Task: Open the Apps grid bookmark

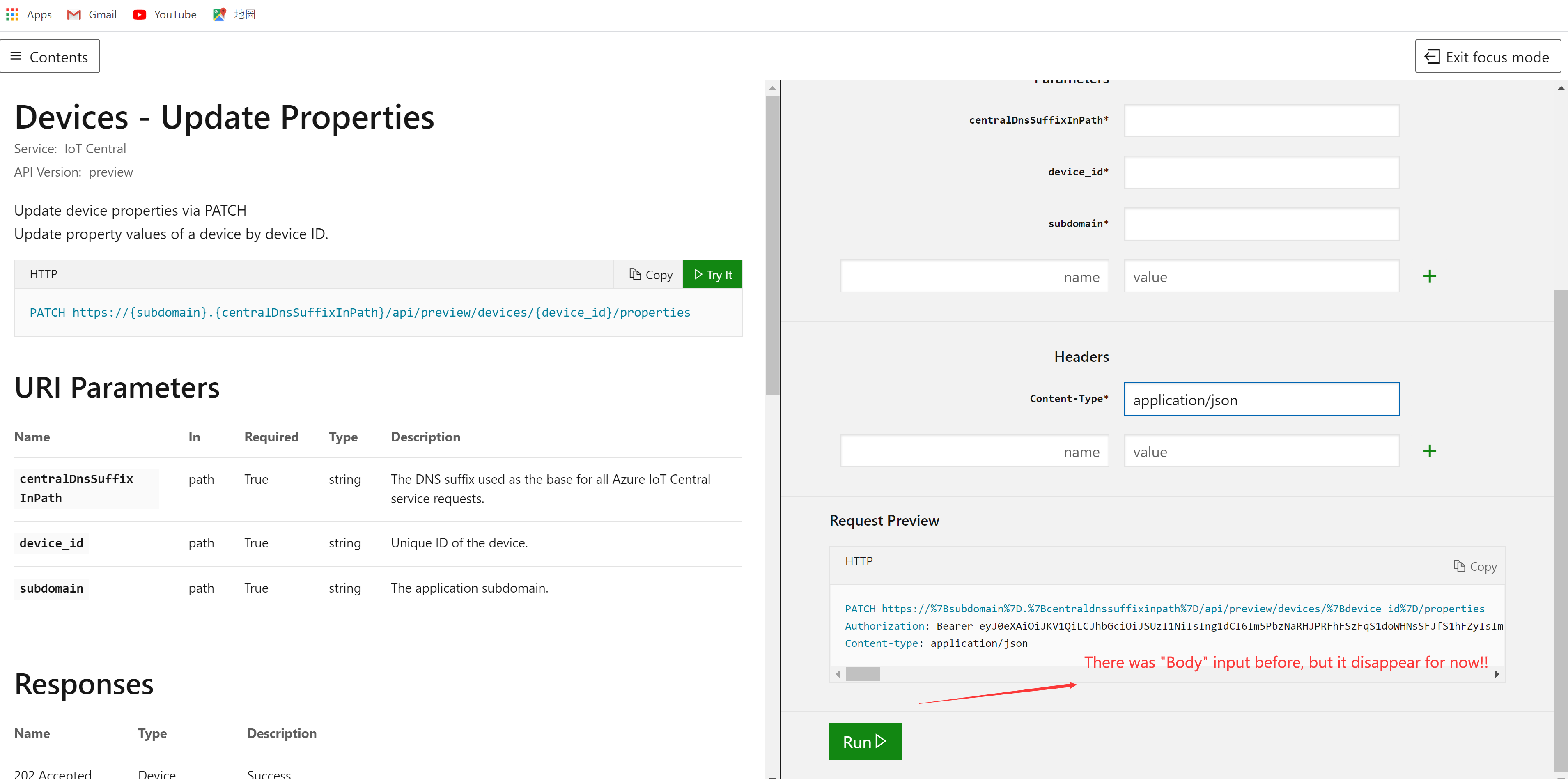Action: coord(29,15)
